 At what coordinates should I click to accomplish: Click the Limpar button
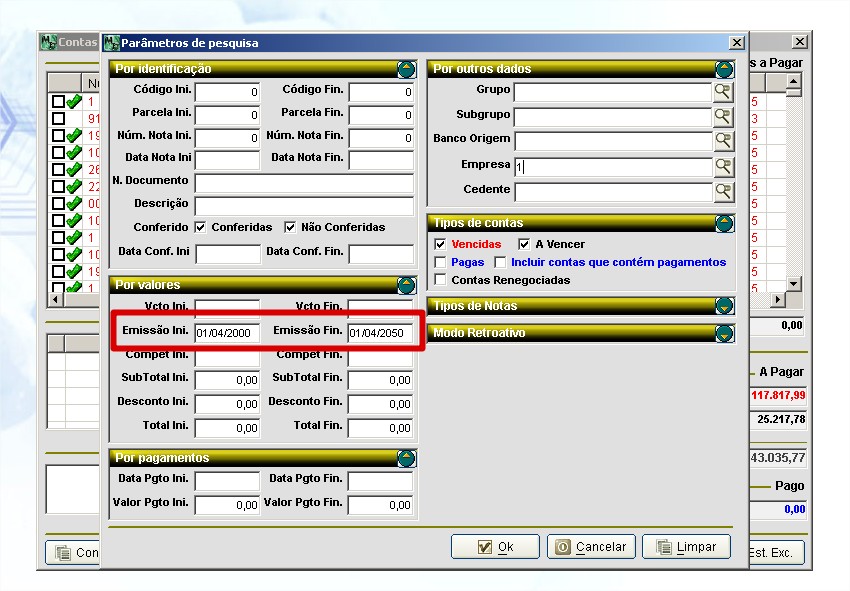click(x=686, y=547)
